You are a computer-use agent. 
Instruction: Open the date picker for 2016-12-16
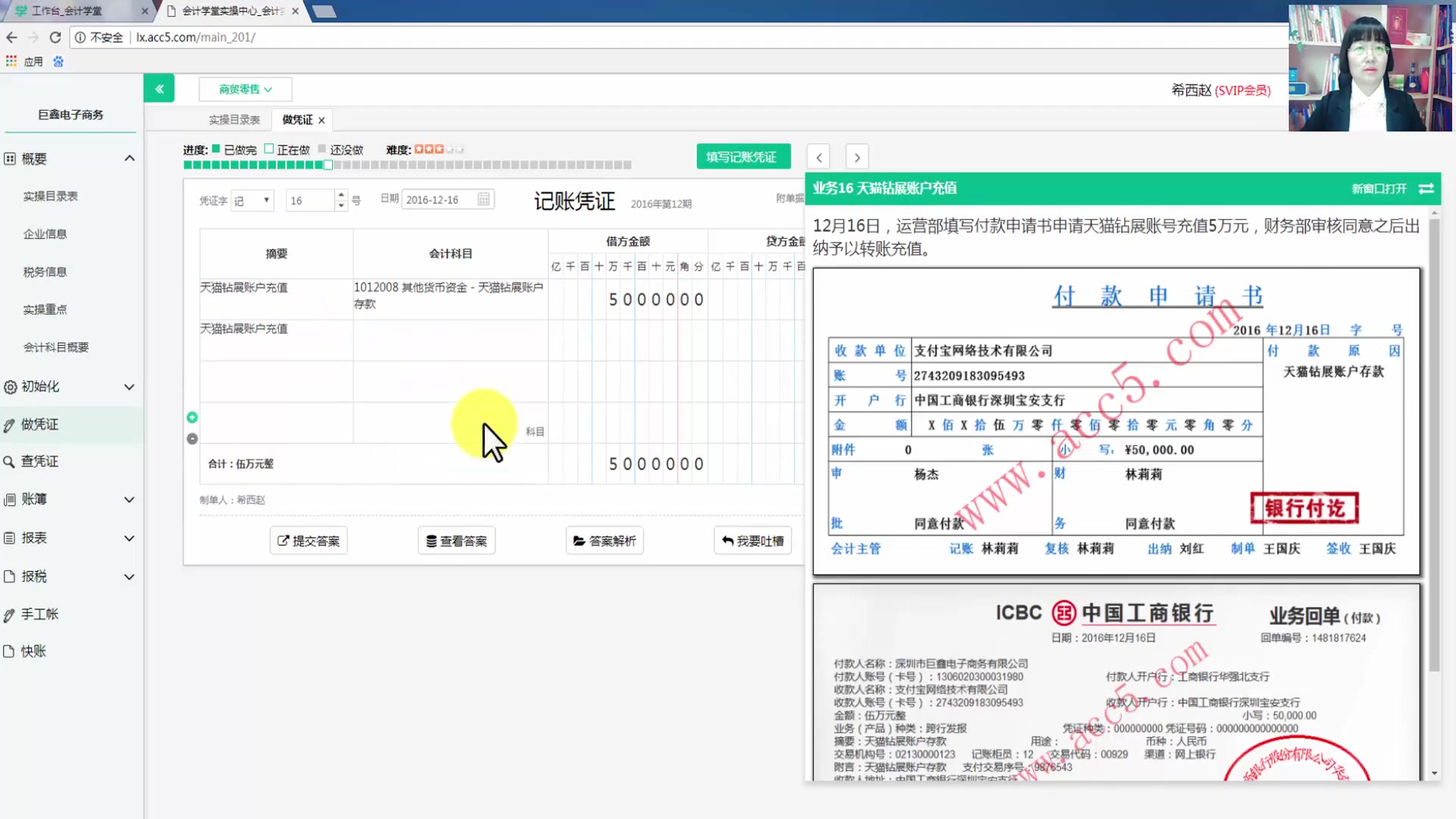coord(483,199)
